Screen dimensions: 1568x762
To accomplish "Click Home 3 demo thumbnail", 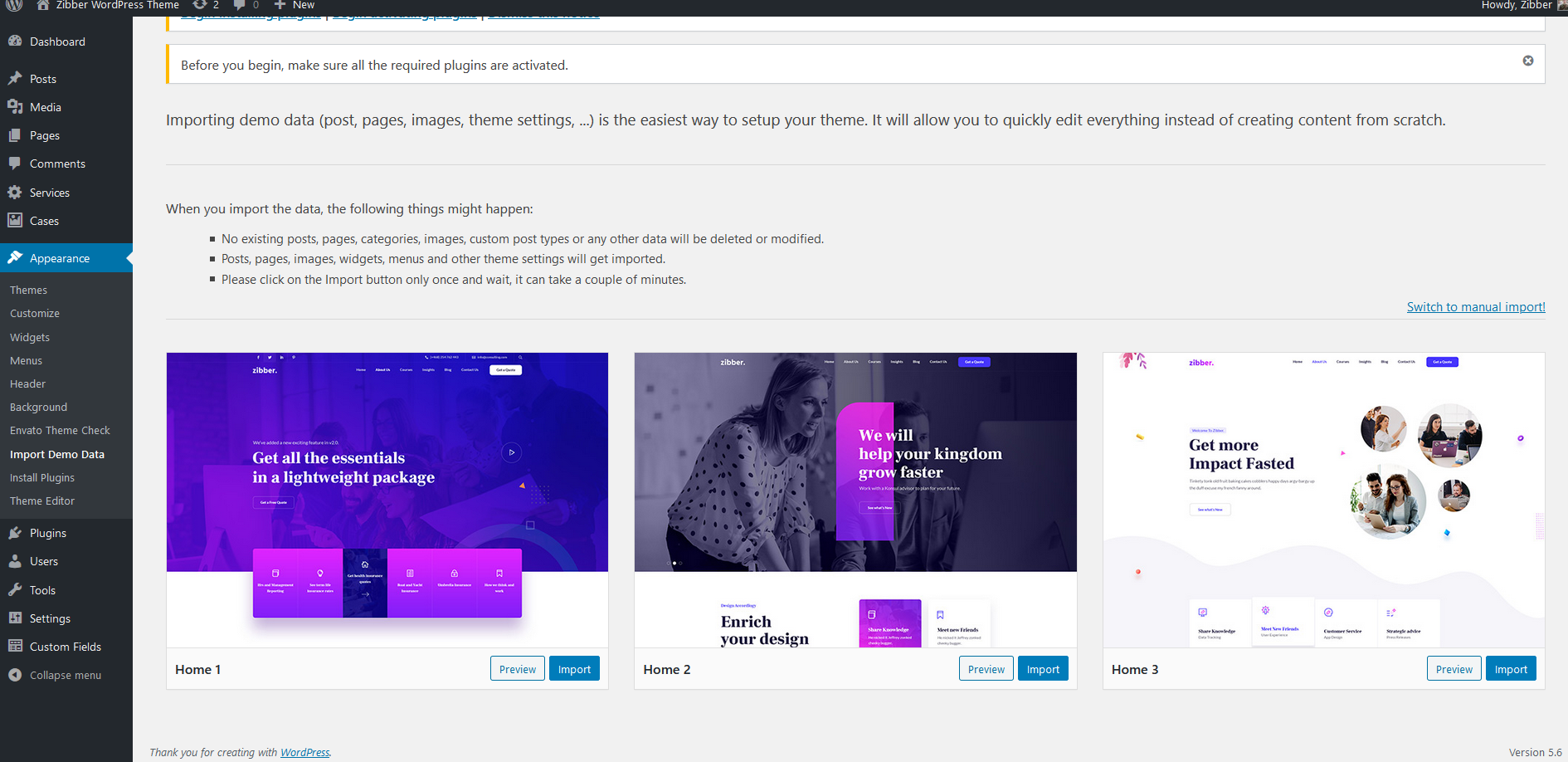I will [1324, 500].
